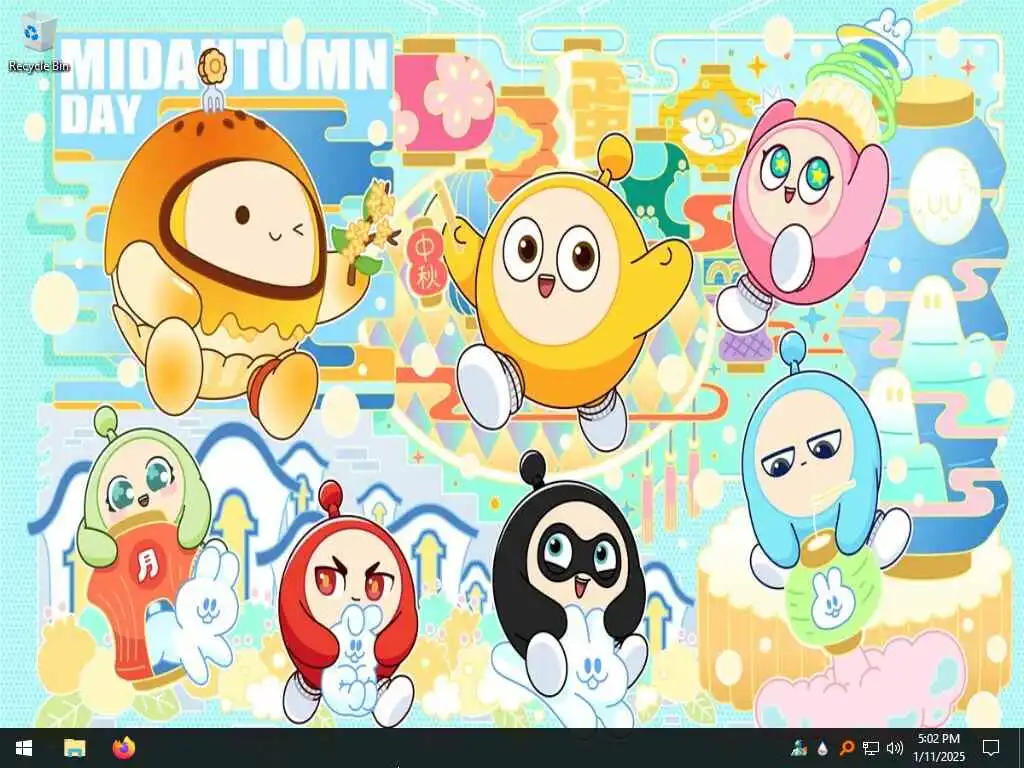Open the clock showing 5:02 PM
1024x768 pixels.
pos(938,748)
